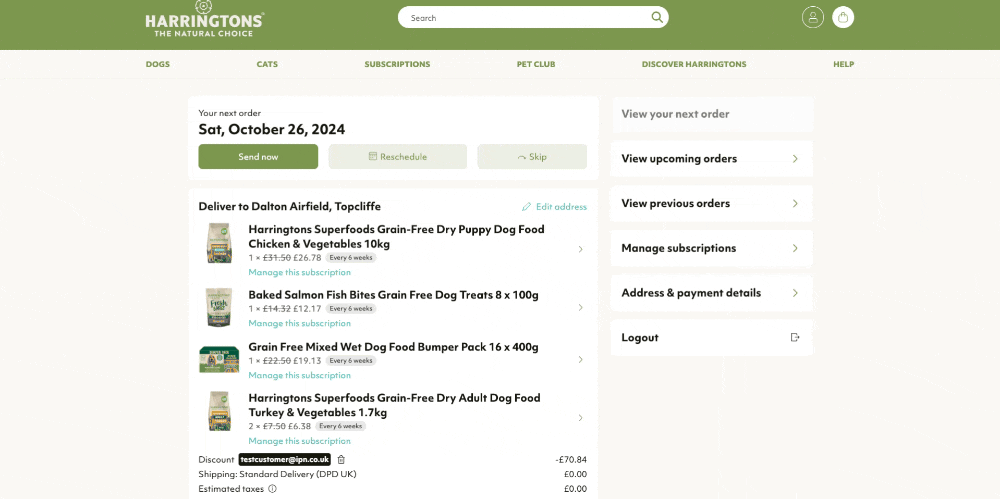This screenshot has width=1000, height=499.
Task: Expand Adult Dog Food Turkey row chevron
Action: coord(580,418)
